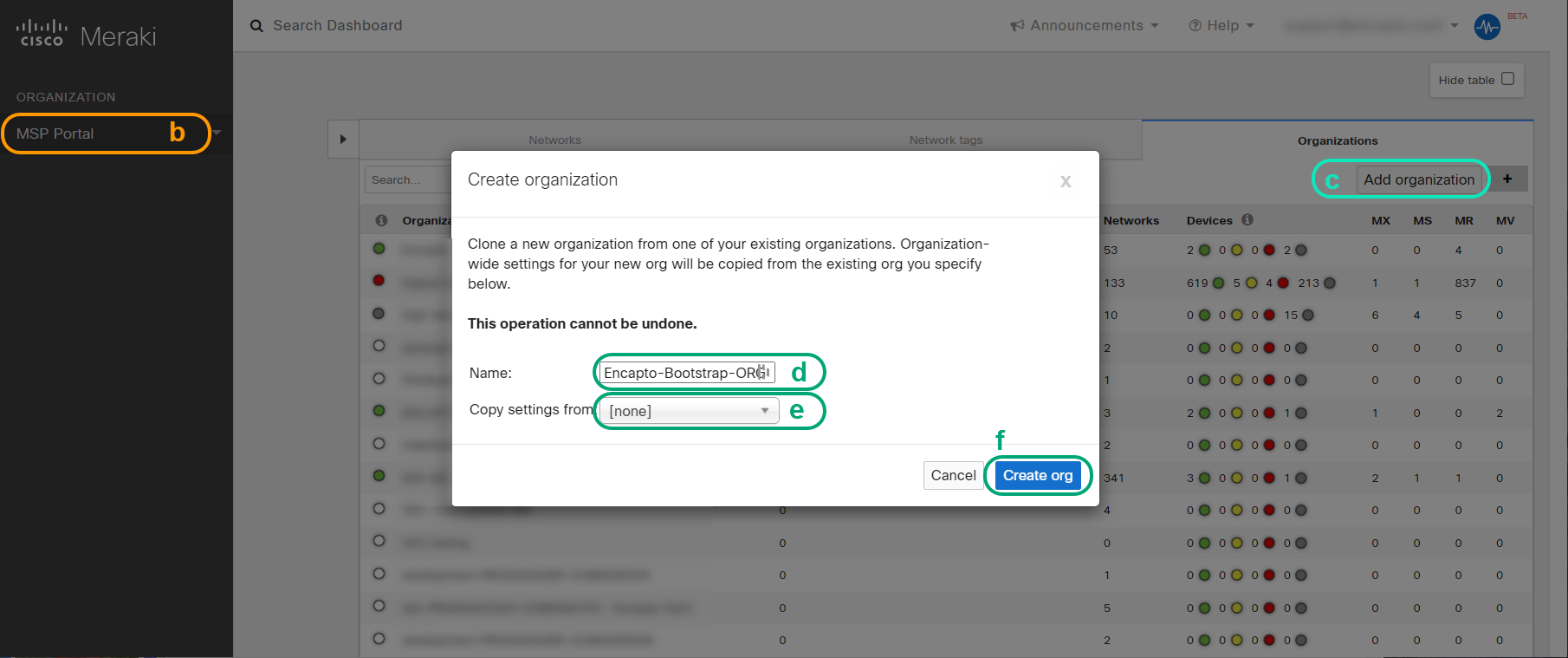Click the organization Name input field
Screen dimensions: 1568x658
688,373
